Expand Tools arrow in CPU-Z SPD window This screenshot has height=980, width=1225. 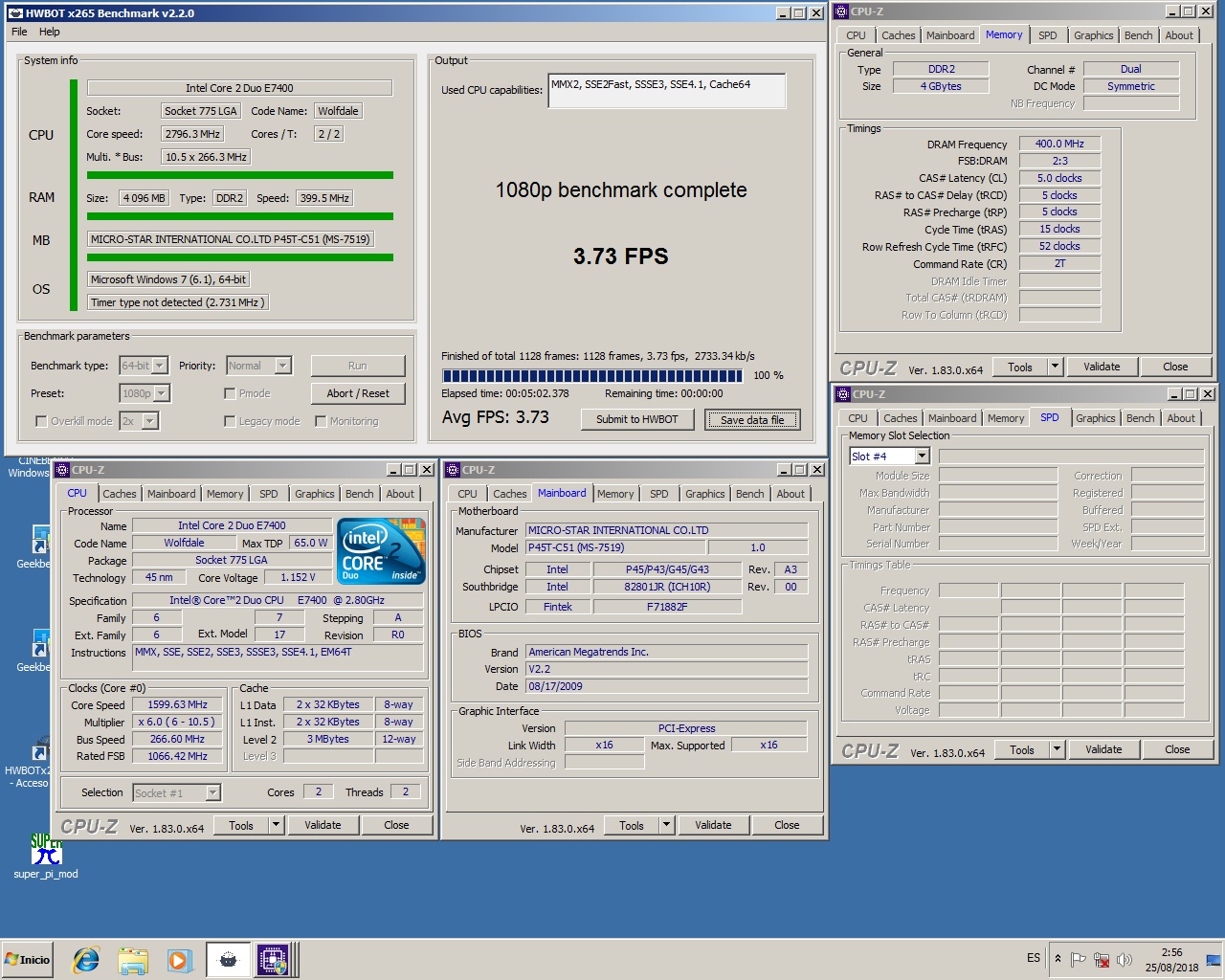(x=1057, y=749)
